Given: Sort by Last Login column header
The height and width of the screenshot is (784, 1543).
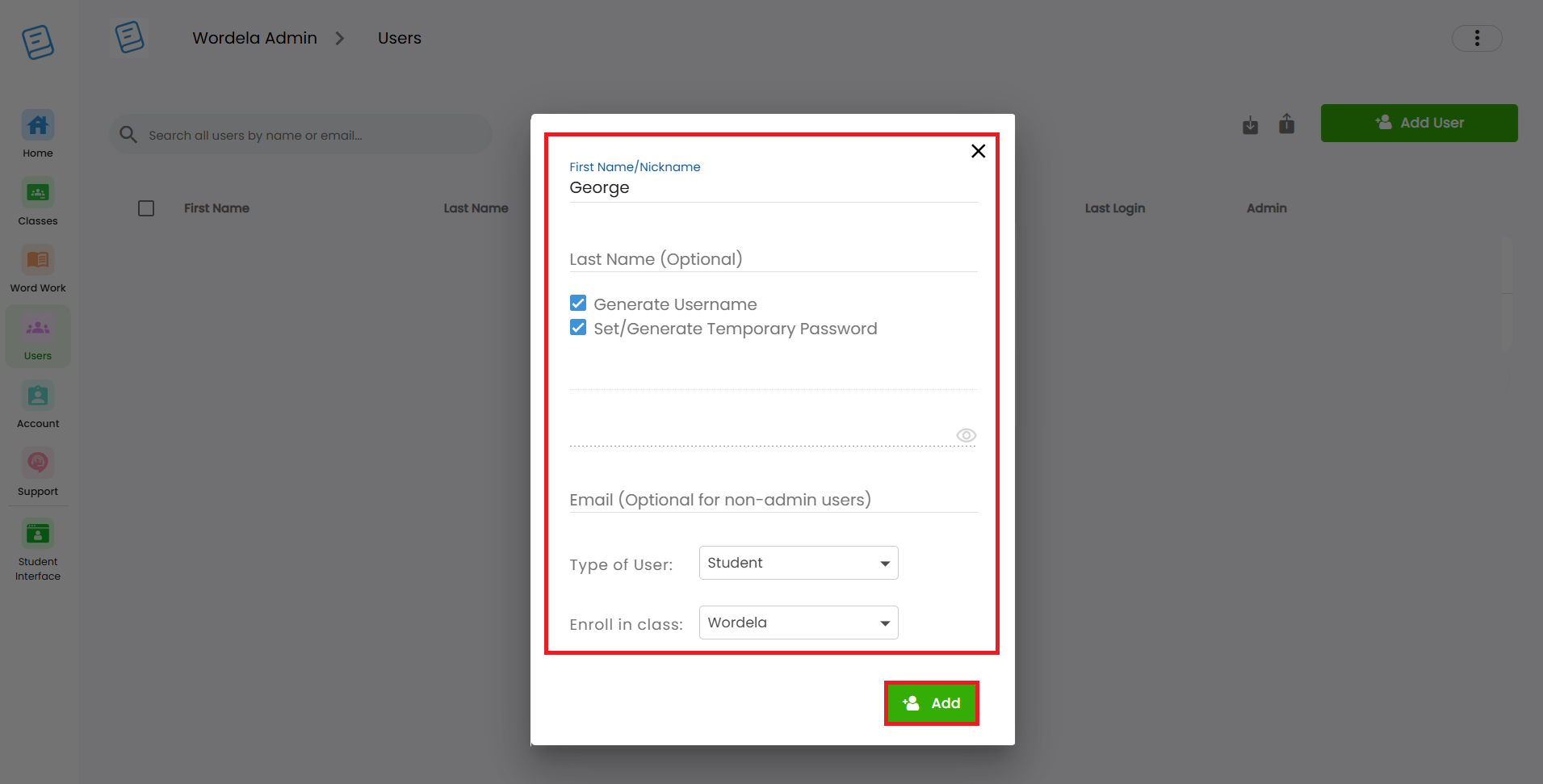Looking at the screenshot, I should (1114, 208).
